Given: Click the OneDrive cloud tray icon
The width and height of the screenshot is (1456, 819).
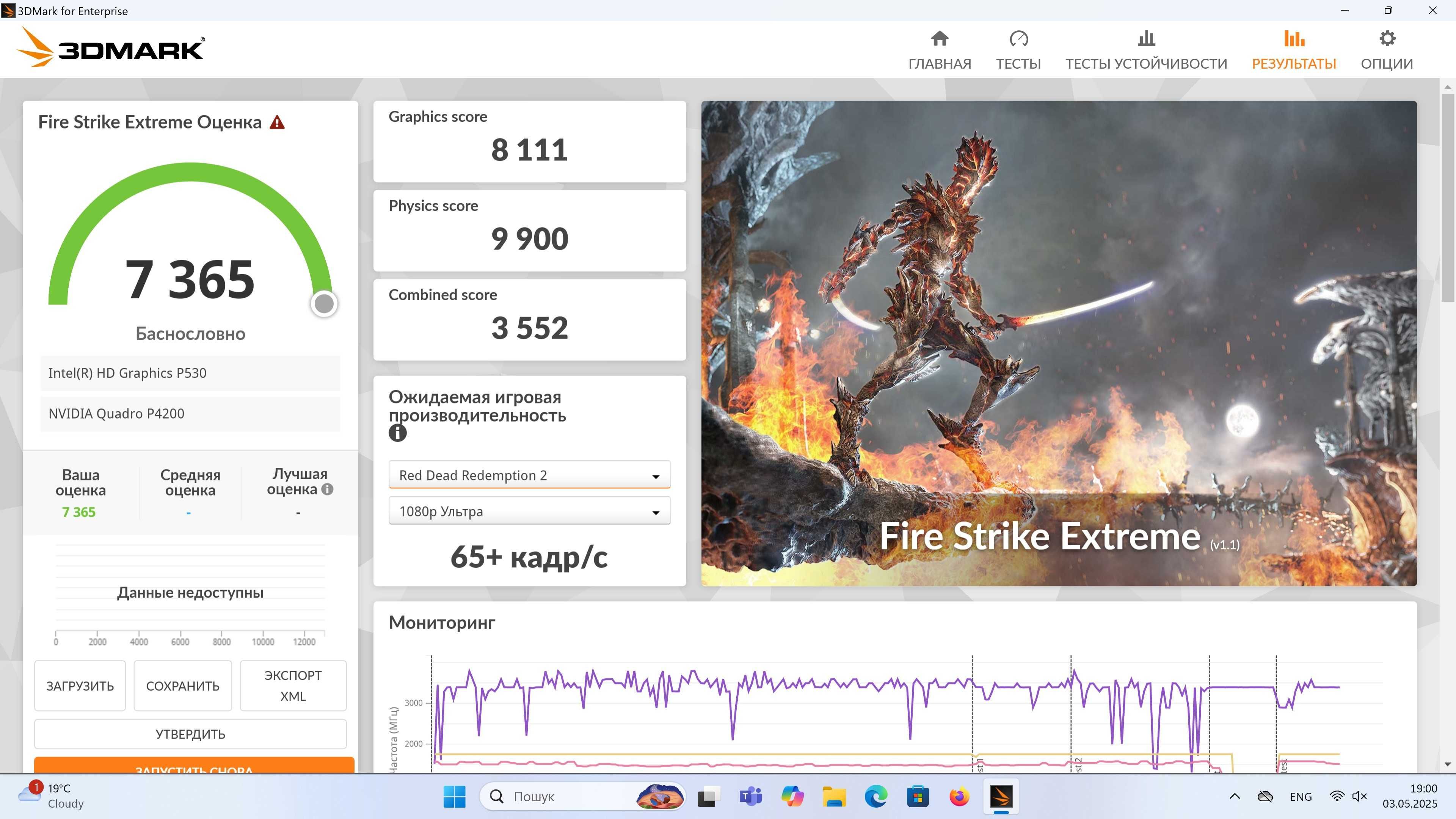Looking at the screenshot, I should click(1265, 796).
